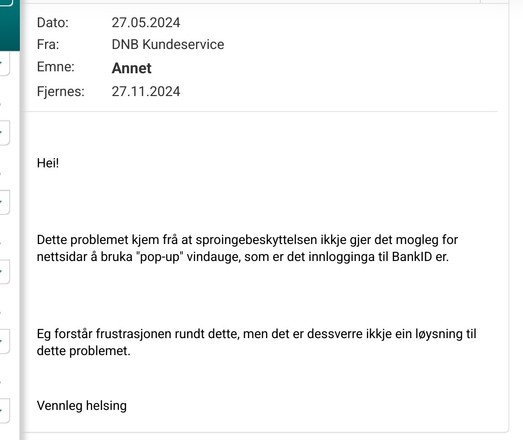Click the green sidebar panel
The height and width of the screenshot is (440, 523).
[10, 25]
